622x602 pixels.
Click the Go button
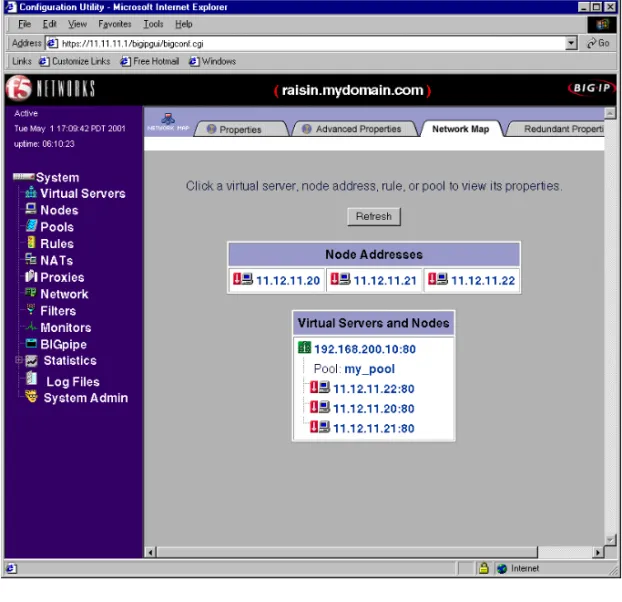pyautogui.click(x=599, y=43)
